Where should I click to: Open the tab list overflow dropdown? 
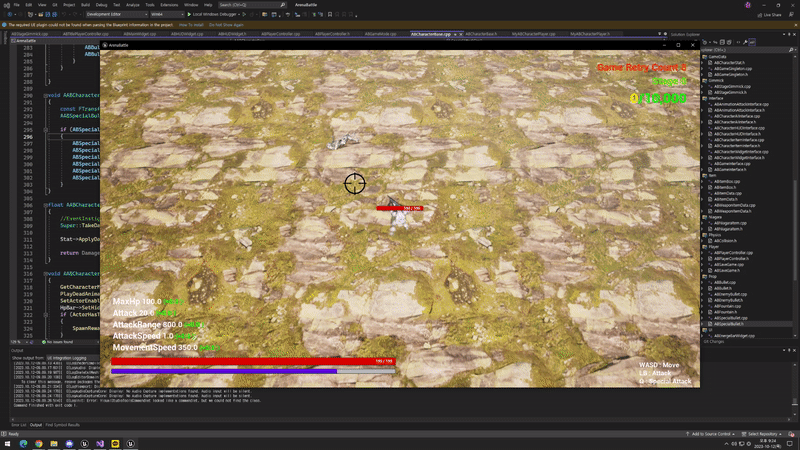click(660, 34)
